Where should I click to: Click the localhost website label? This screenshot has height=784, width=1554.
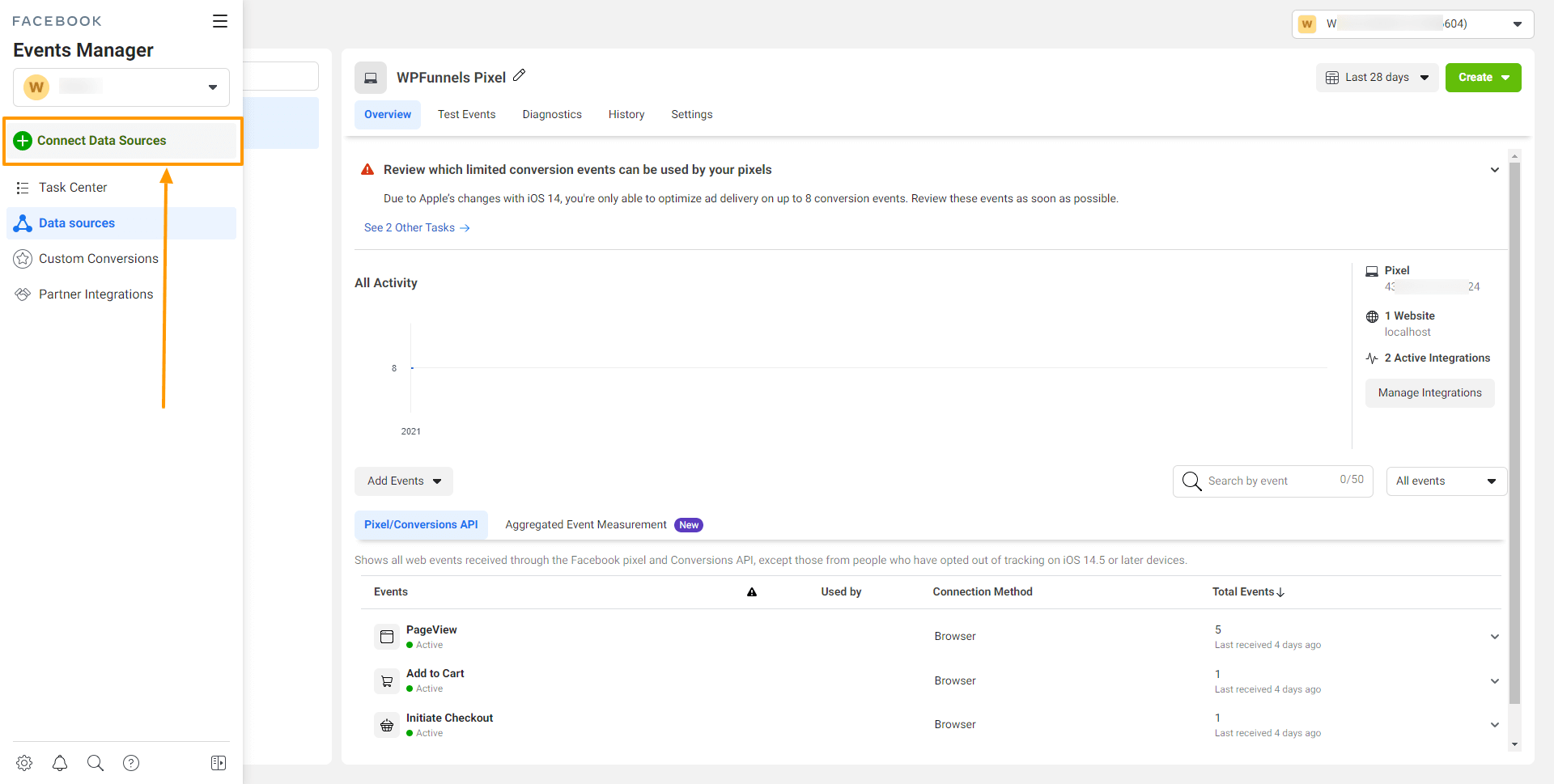1408,333
